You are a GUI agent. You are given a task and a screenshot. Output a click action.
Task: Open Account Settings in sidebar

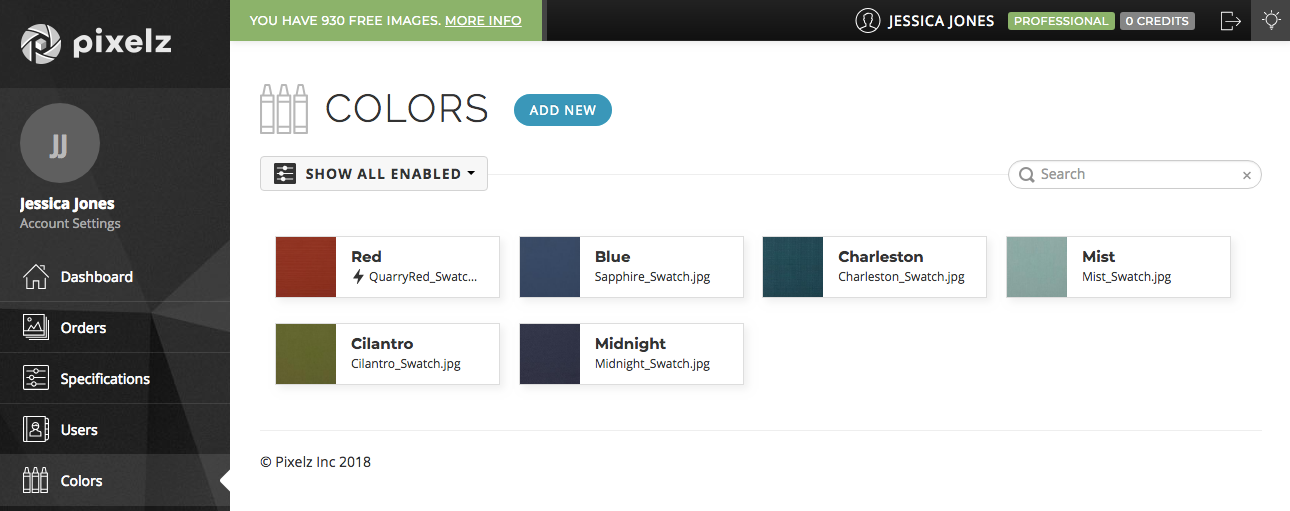pyautogui.click(x=70, y=224)
